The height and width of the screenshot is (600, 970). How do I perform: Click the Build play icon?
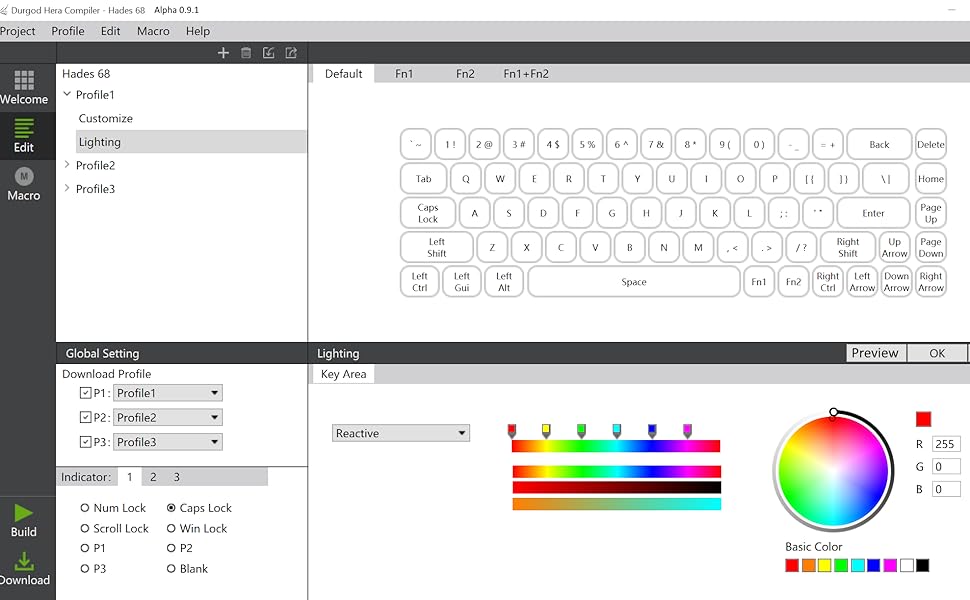(x=24, y=519)
